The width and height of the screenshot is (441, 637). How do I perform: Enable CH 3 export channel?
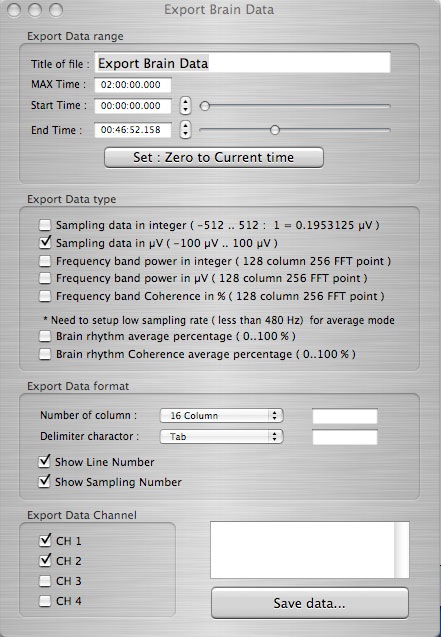tap(45, 581)
